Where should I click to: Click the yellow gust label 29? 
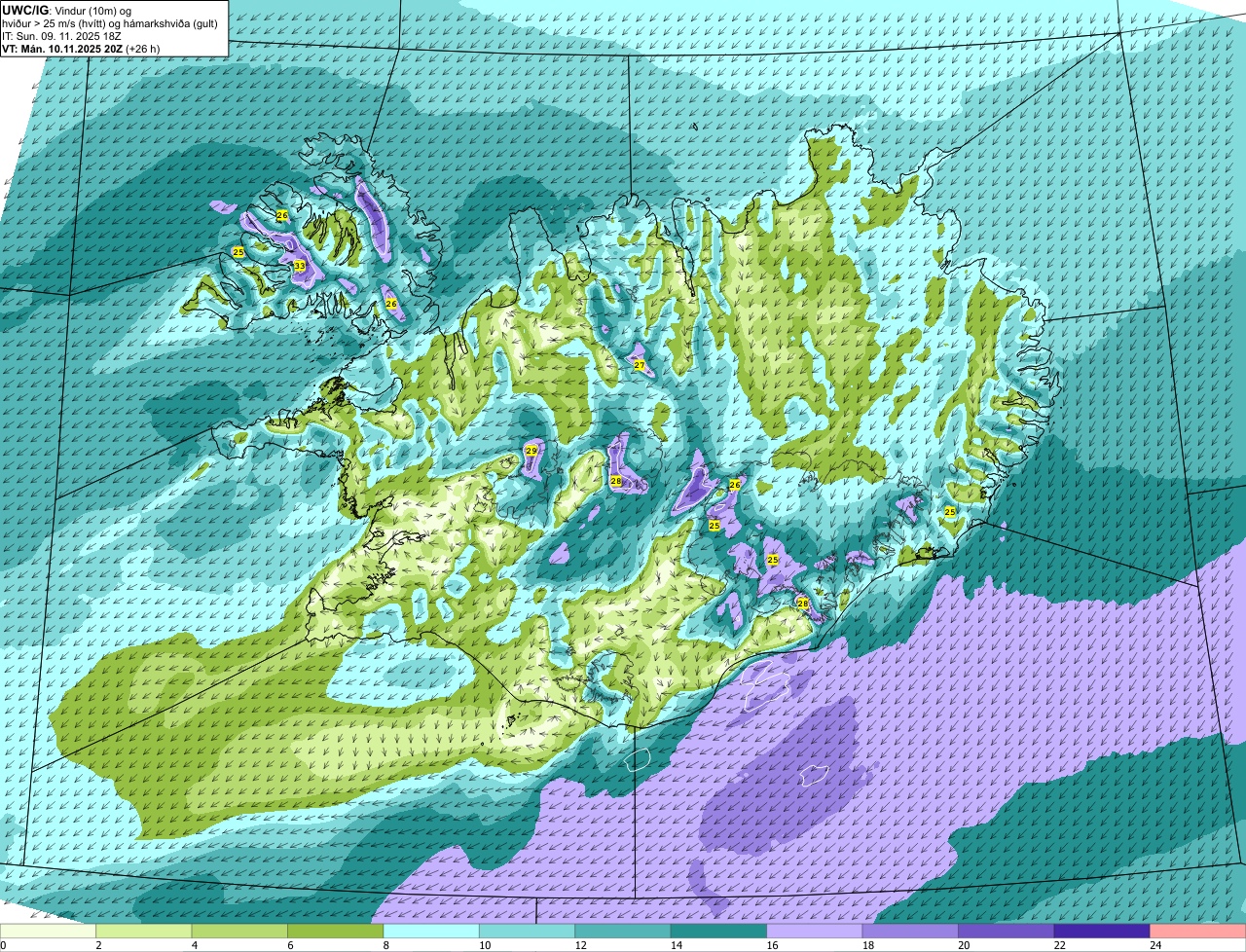pyautogui.click(x=531, y=451)
